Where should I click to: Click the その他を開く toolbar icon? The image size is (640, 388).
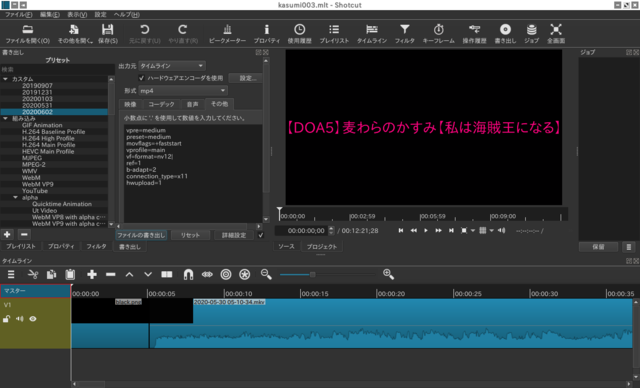pos(74,33)
